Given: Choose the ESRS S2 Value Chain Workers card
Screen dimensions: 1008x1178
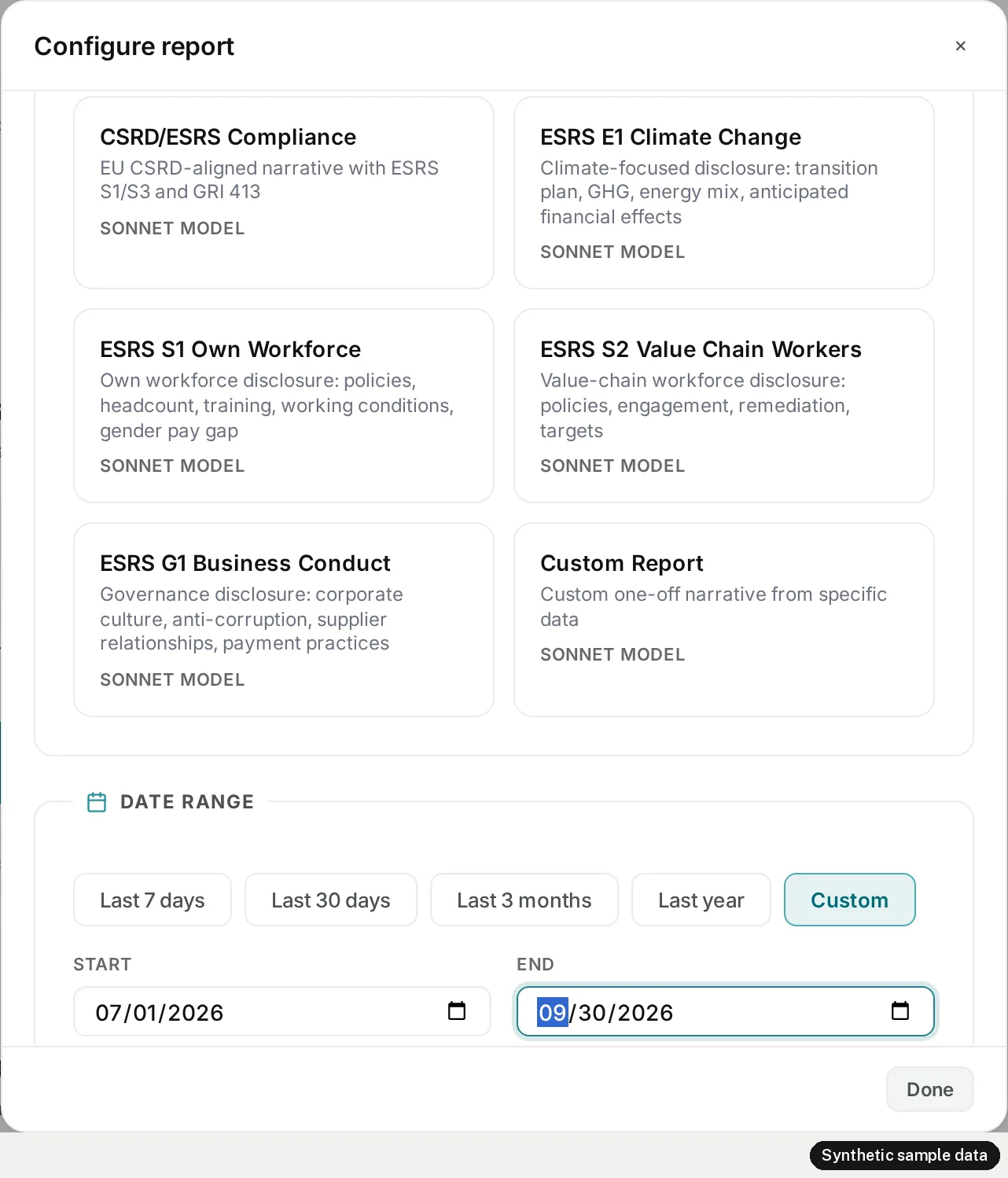Looking at the screenshot, I should tap(724, 406).
